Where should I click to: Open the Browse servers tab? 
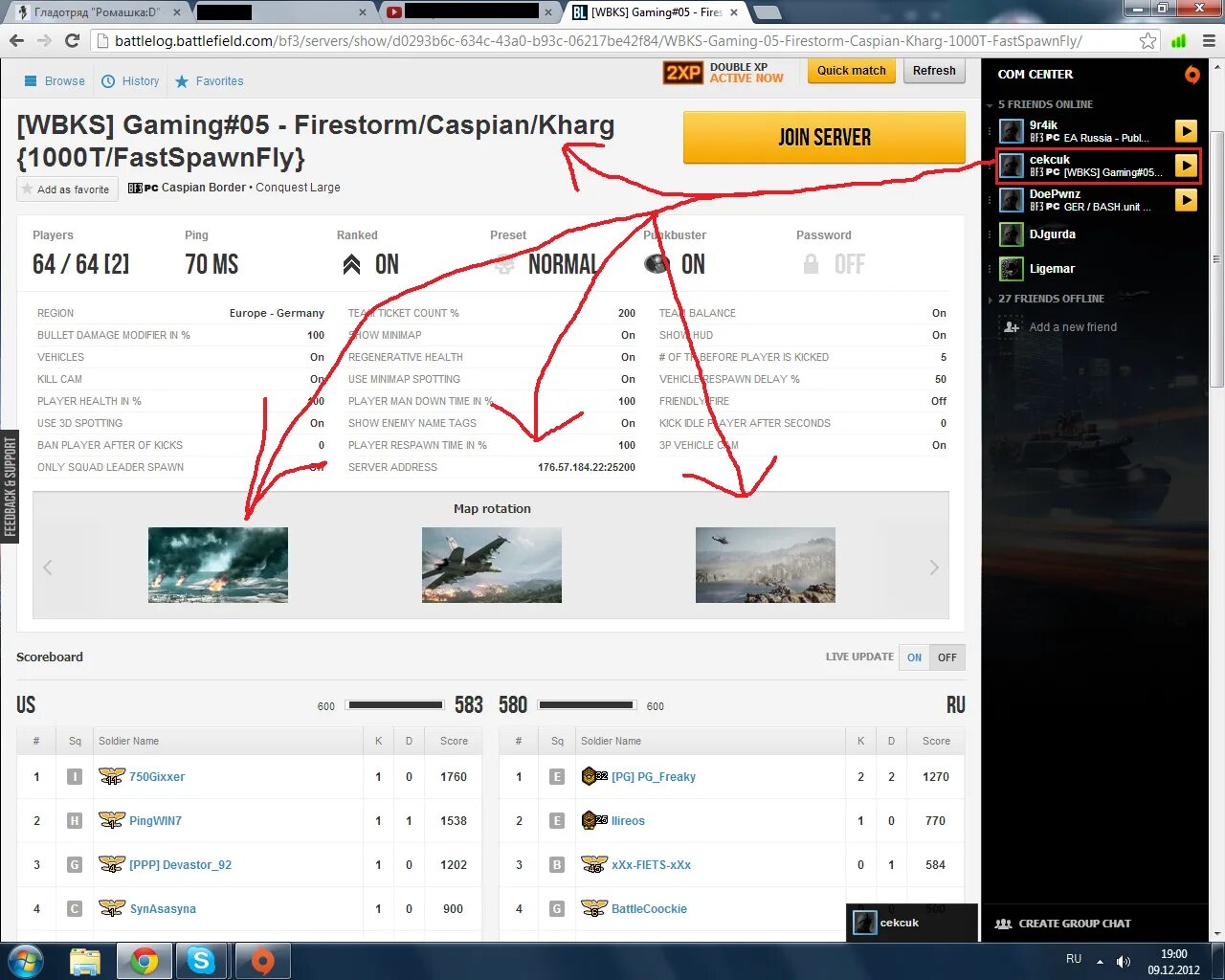[55, 81]
